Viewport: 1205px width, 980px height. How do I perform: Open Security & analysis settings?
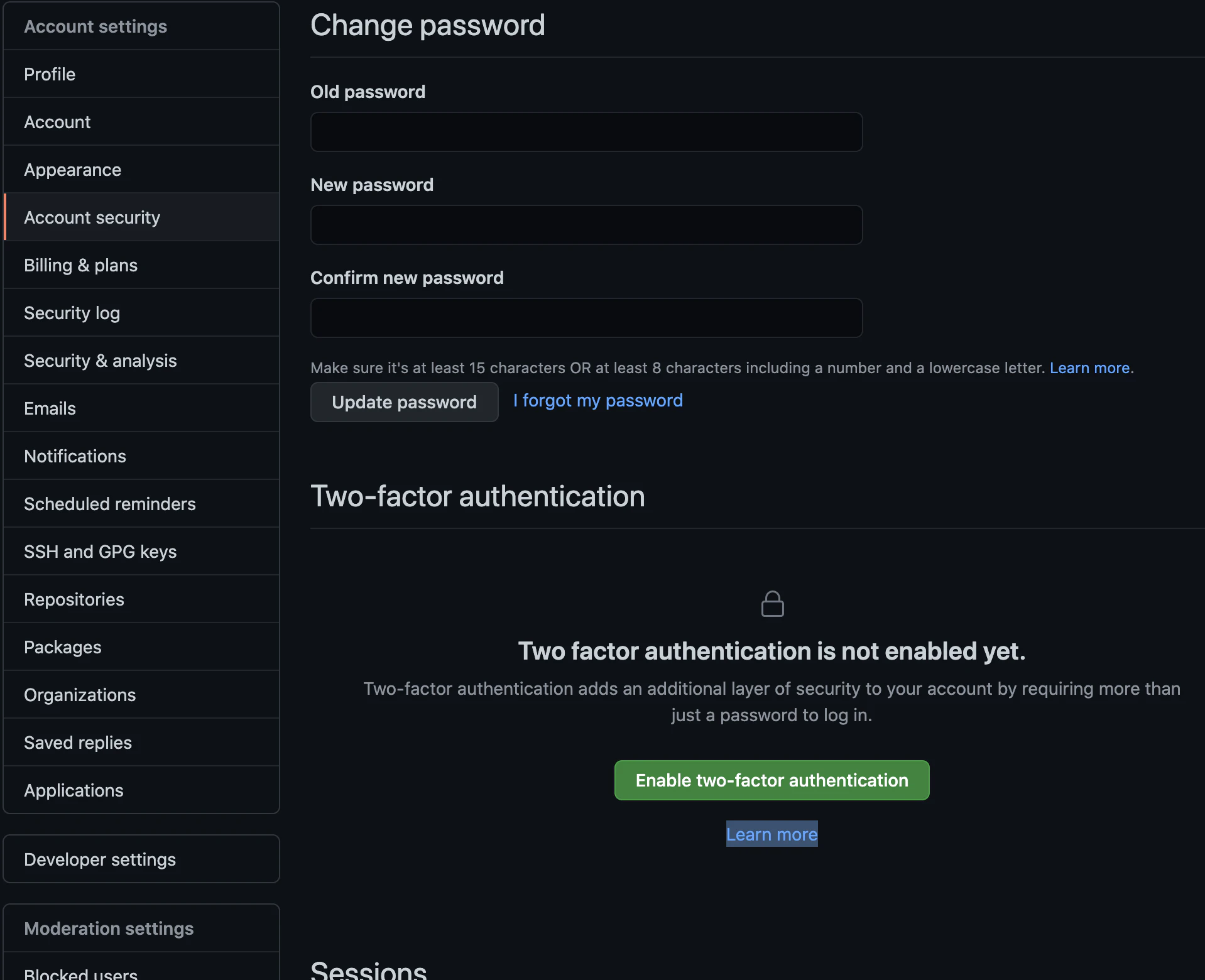click(x=141, y=361)
